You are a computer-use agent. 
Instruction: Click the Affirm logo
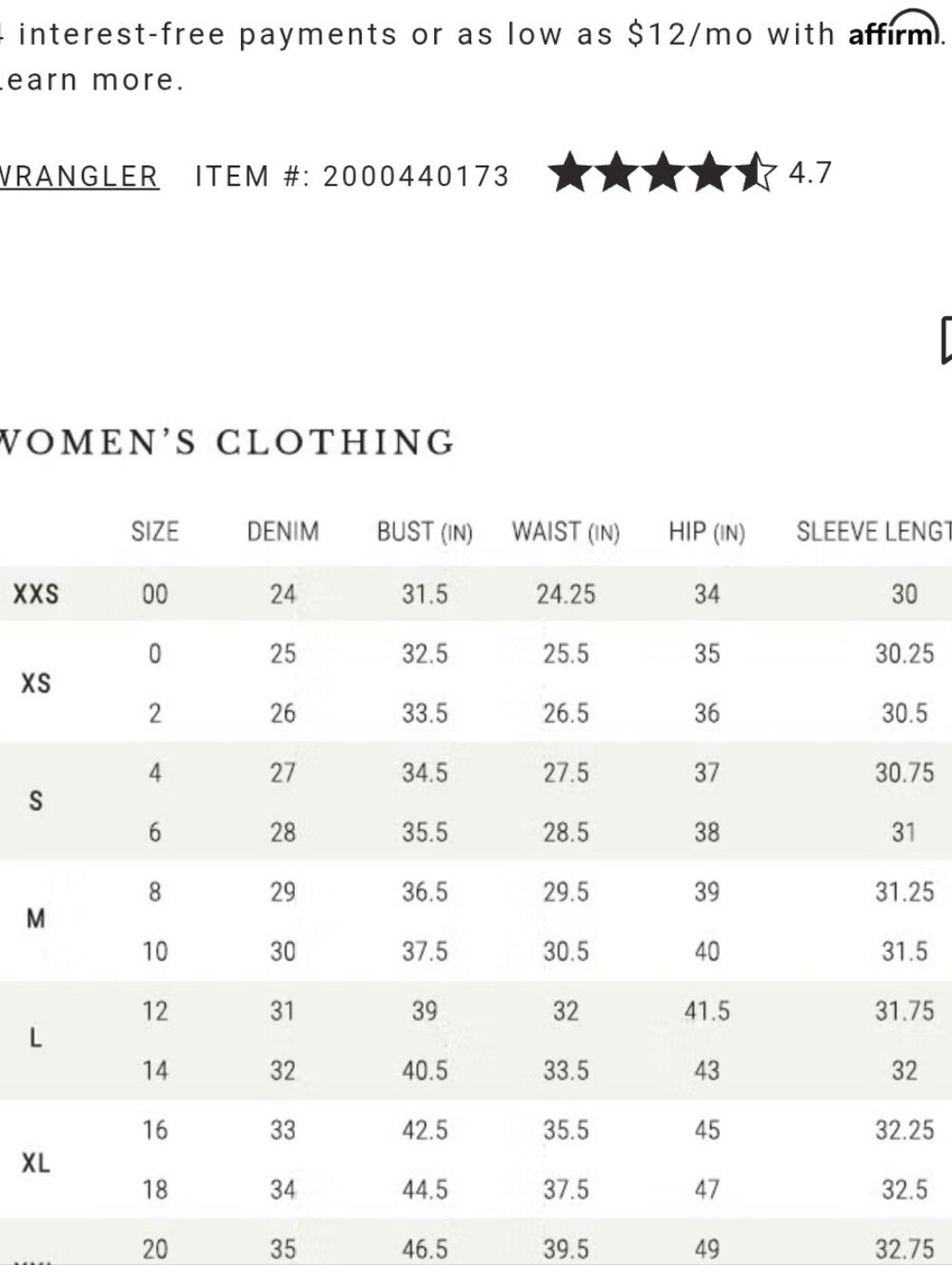pos(895,30)
